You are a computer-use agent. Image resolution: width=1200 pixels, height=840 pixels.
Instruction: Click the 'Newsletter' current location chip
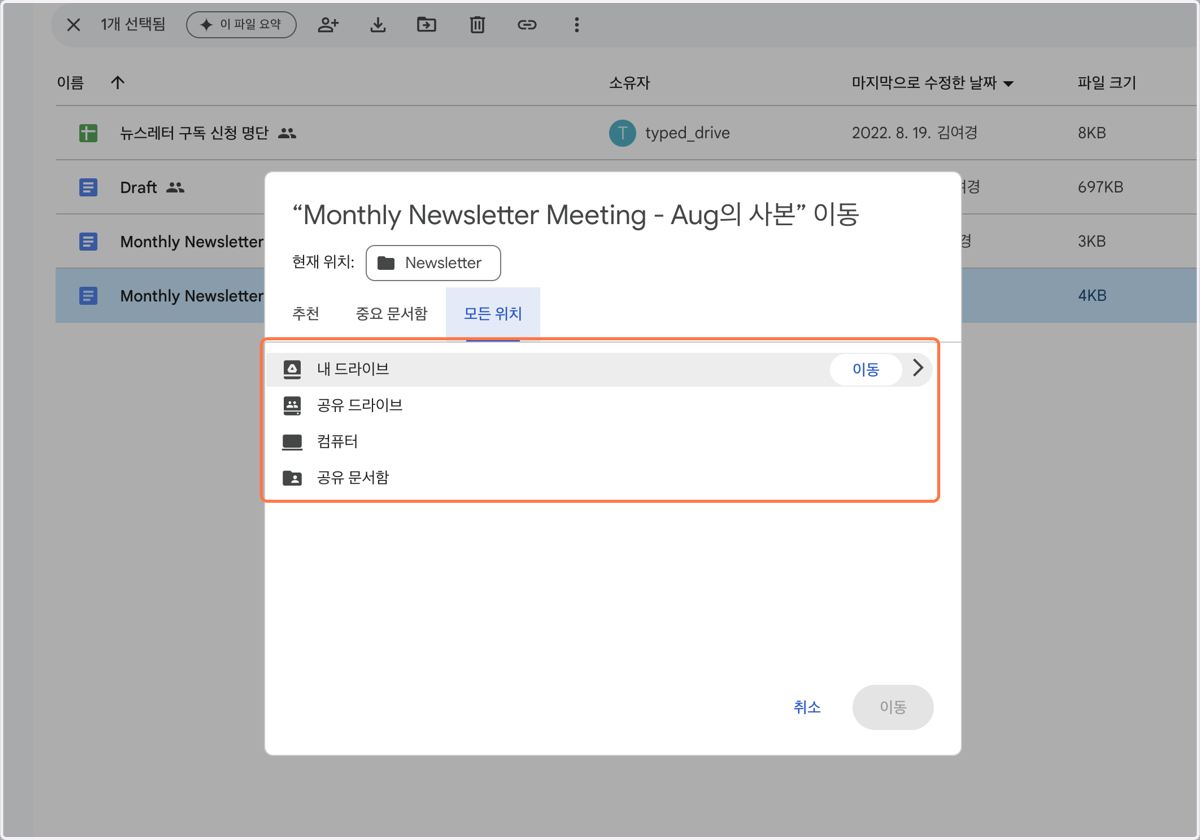(x=433, y=263)
